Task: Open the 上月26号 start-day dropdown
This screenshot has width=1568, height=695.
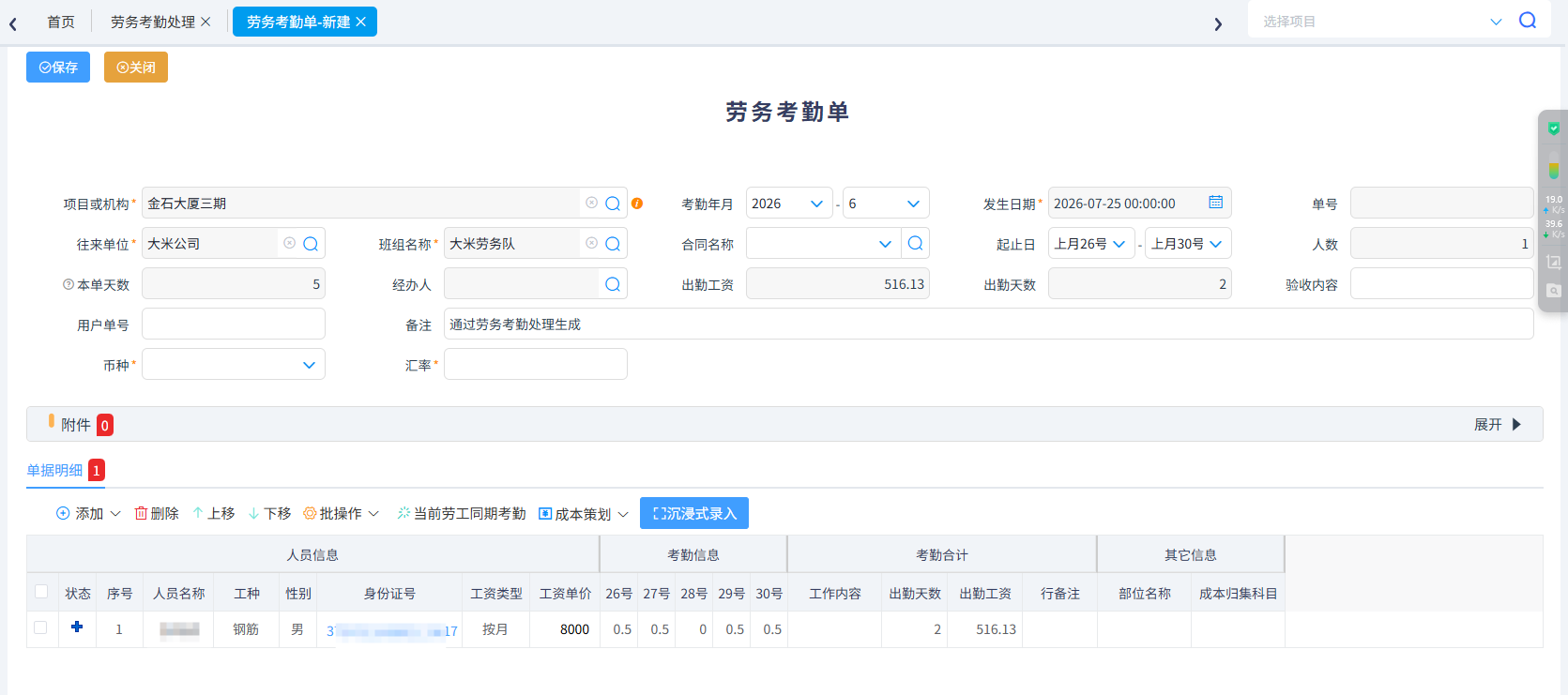Action: [1091, 244]
